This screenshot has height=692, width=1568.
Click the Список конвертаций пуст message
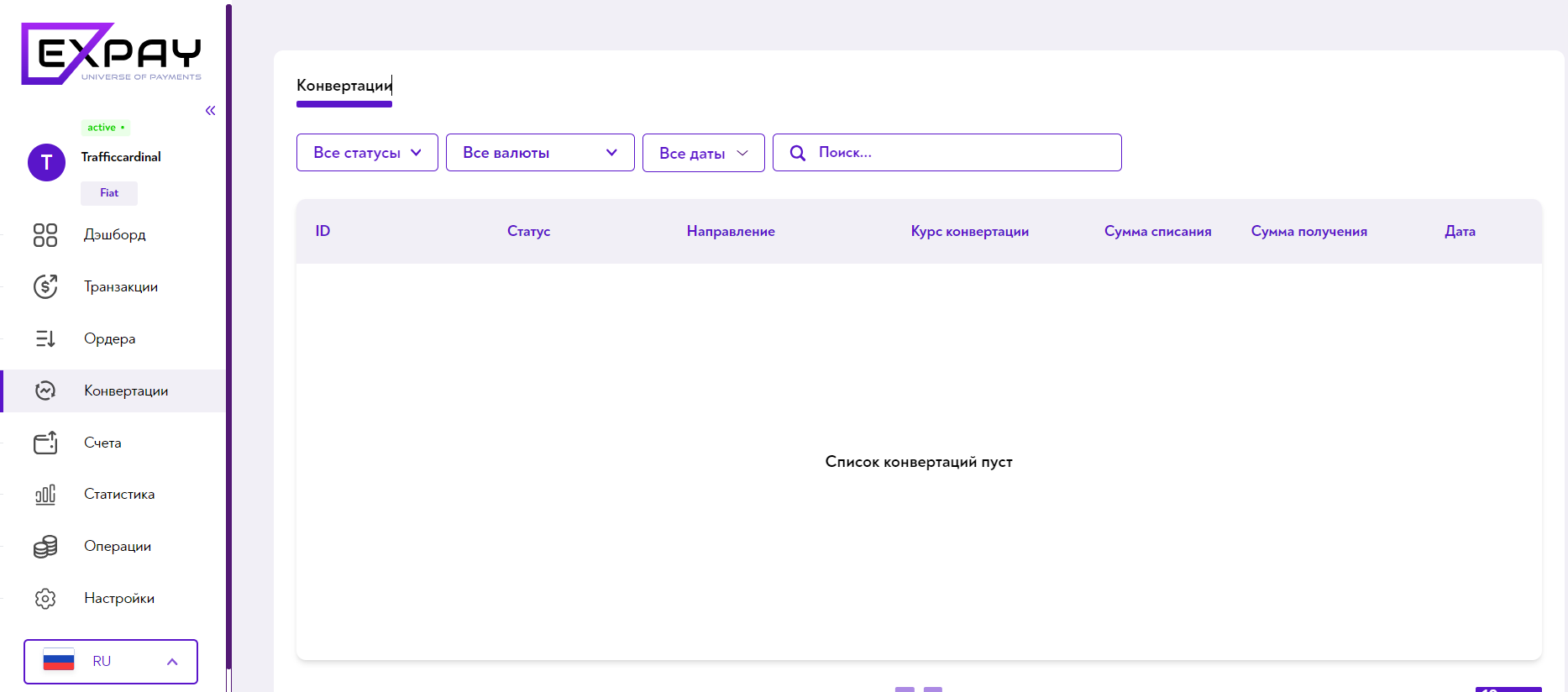[919, 462]
